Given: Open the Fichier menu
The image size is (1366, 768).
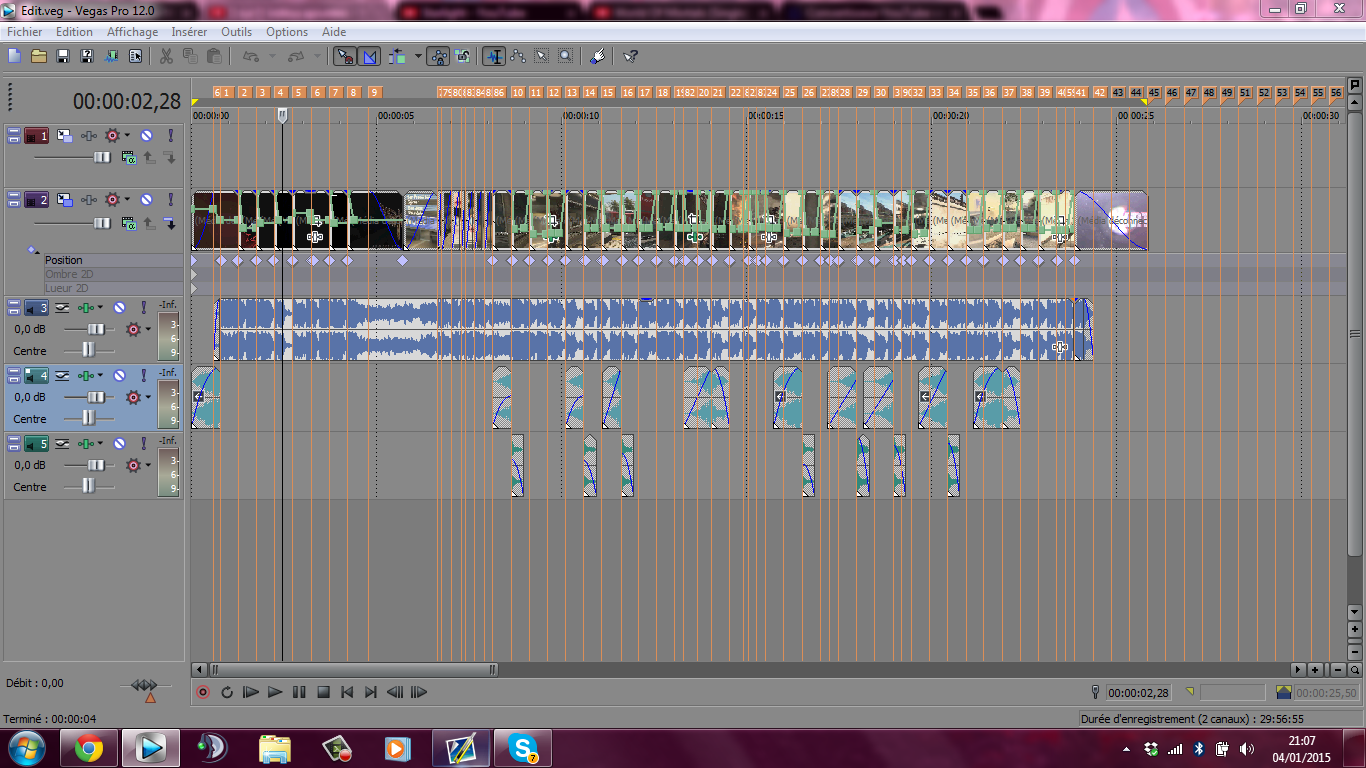Looking at the screenshot, I should tap(25, 32).
